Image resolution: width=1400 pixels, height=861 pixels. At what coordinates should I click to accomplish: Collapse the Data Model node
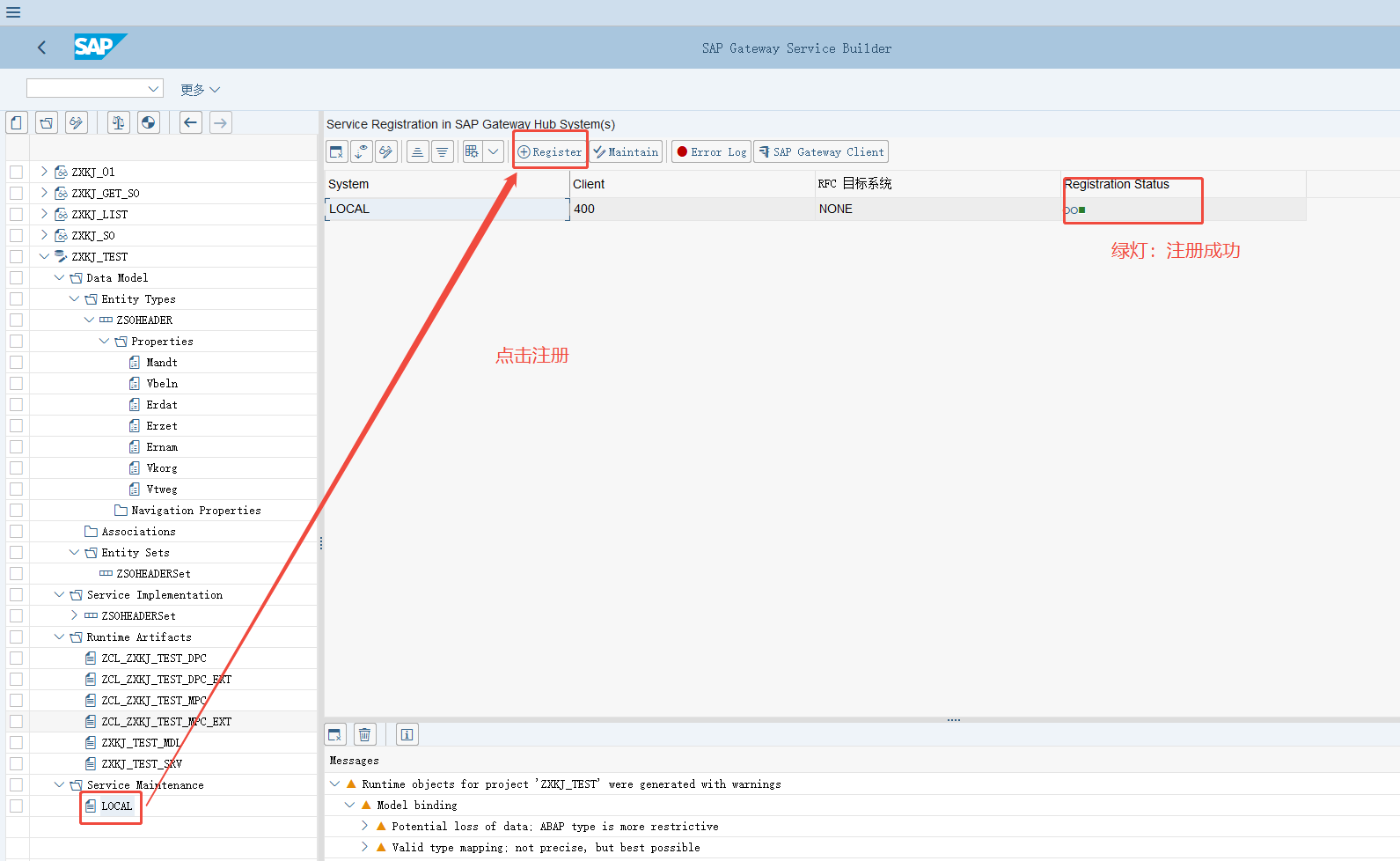tap(59, 277)
